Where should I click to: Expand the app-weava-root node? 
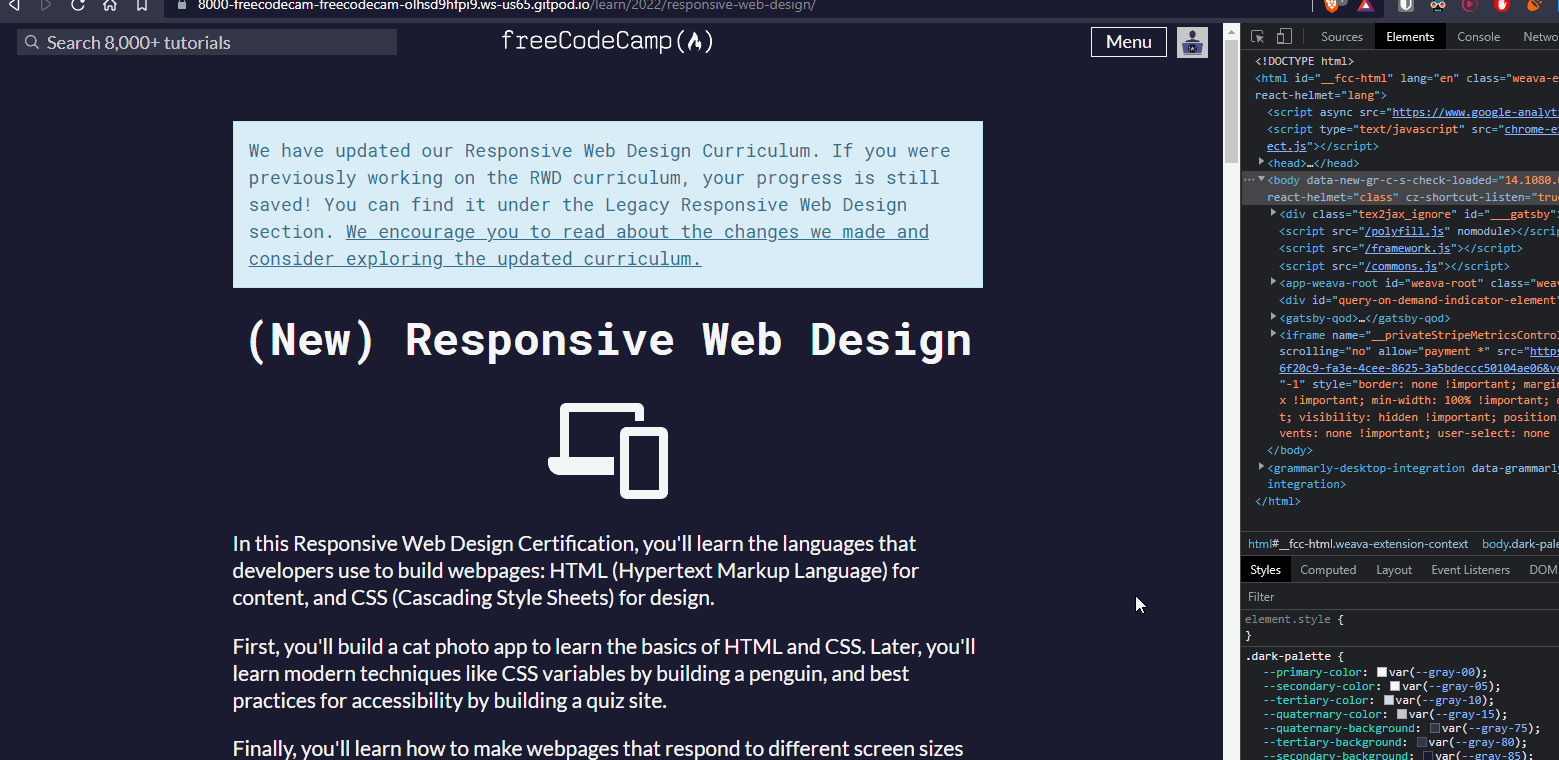[1273, 282]
